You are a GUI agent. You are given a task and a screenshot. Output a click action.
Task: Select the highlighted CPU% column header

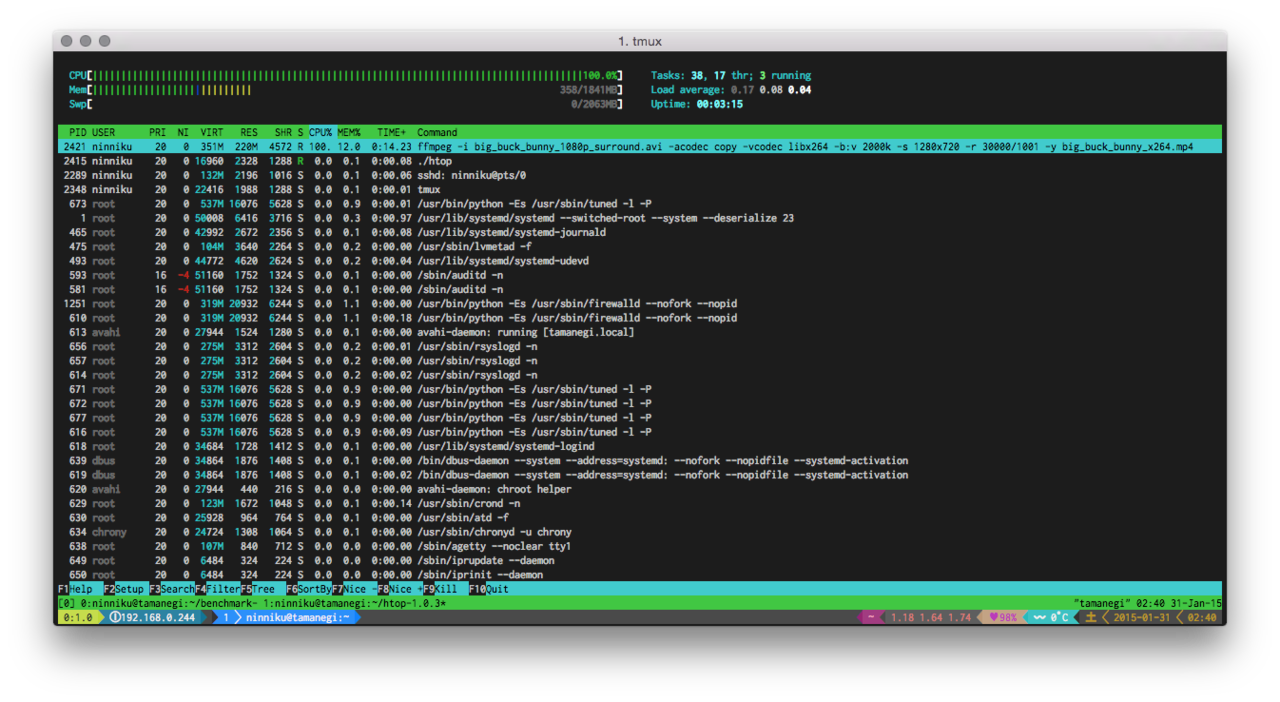point(320,132)
